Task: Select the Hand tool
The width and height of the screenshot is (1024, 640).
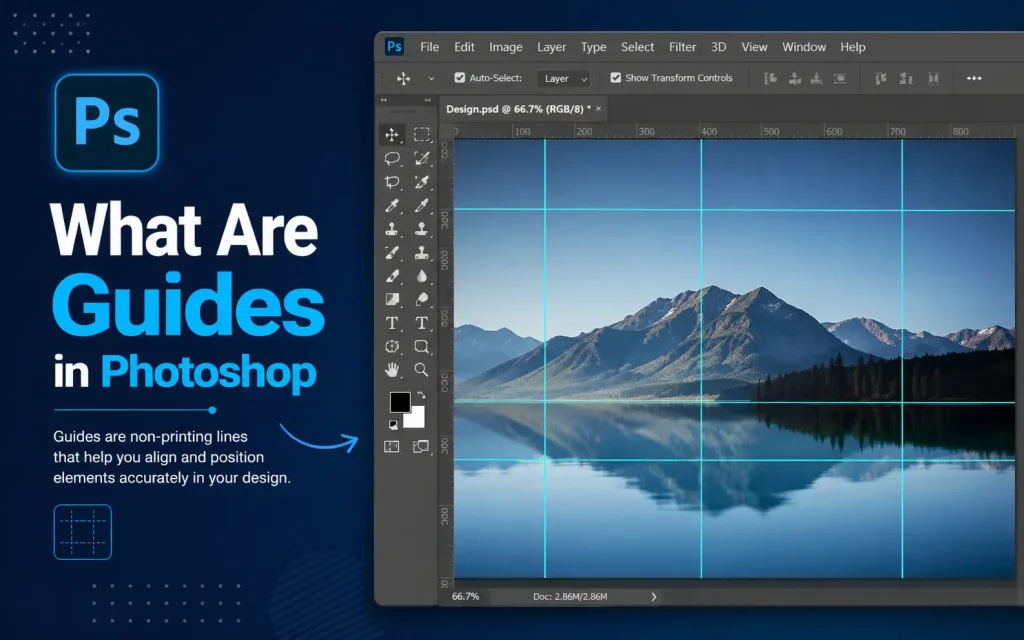Action: pos(392,370)
